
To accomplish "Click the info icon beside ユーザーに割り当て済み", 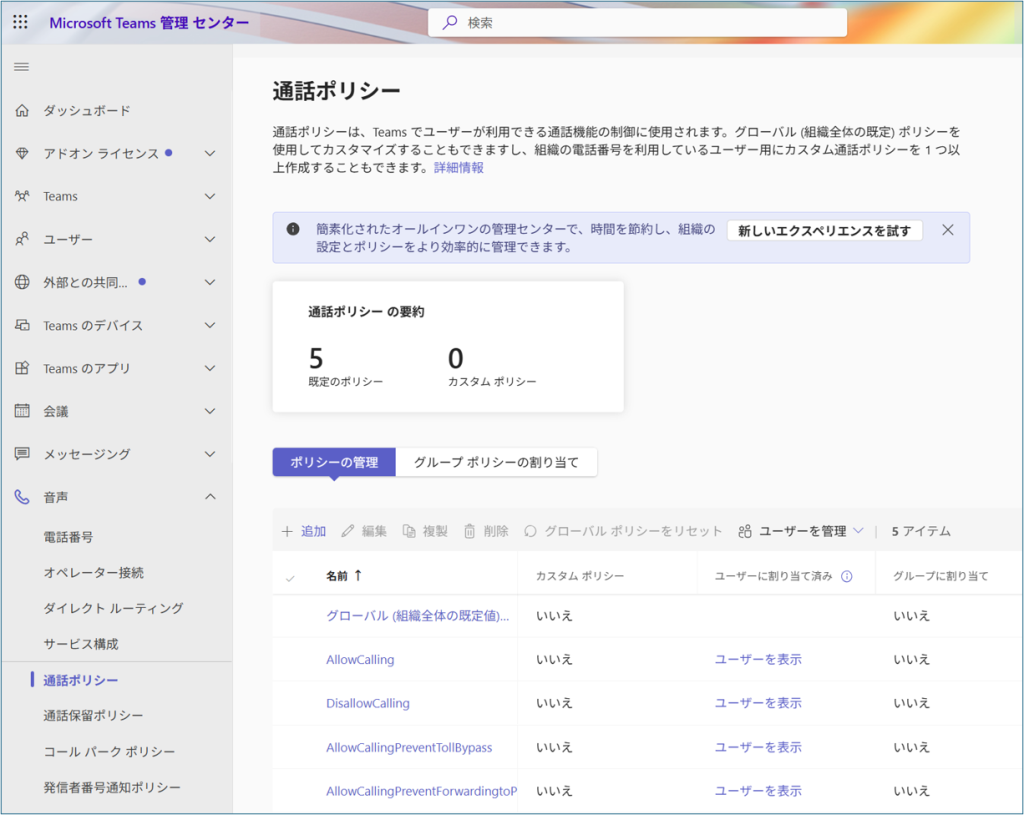I will [x=847, y=577].
